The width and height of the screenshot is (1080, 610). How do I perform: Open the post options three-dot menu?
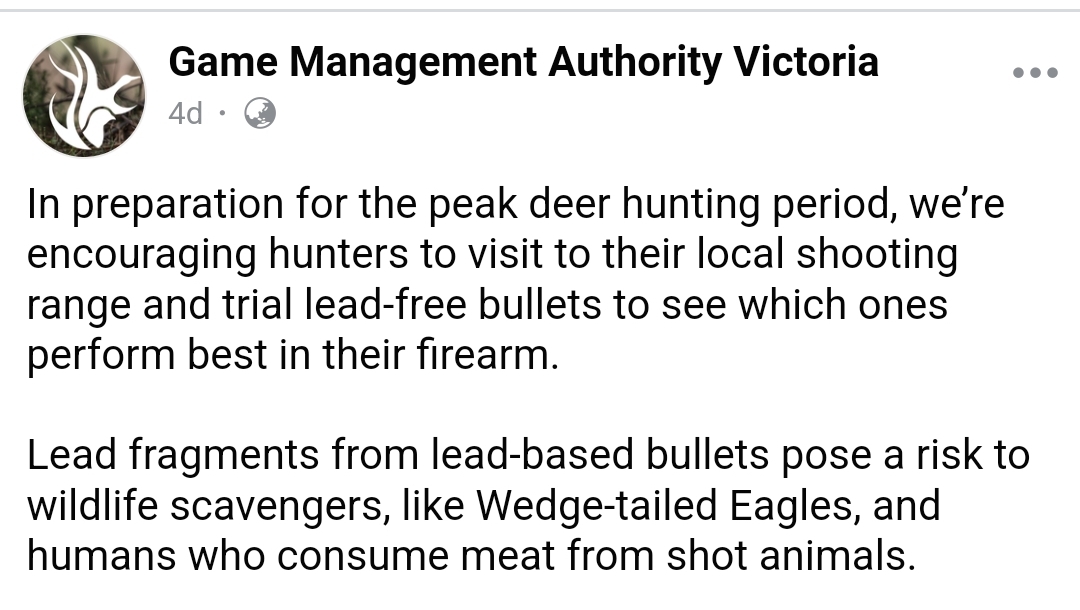pos(1035,73)
